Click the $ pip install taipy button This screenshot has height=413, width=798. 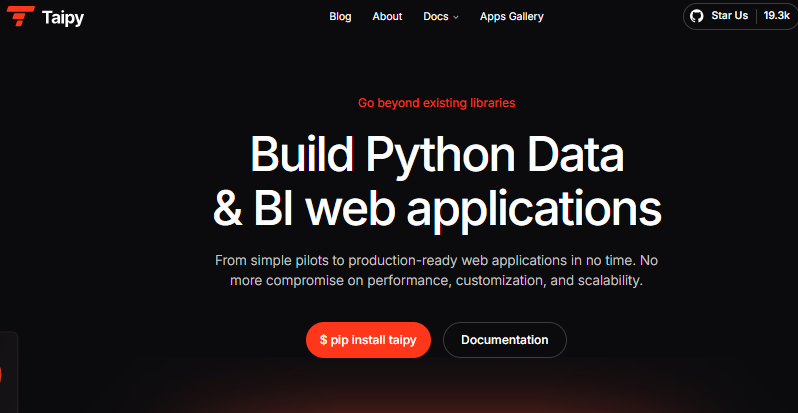click(368, 340)
